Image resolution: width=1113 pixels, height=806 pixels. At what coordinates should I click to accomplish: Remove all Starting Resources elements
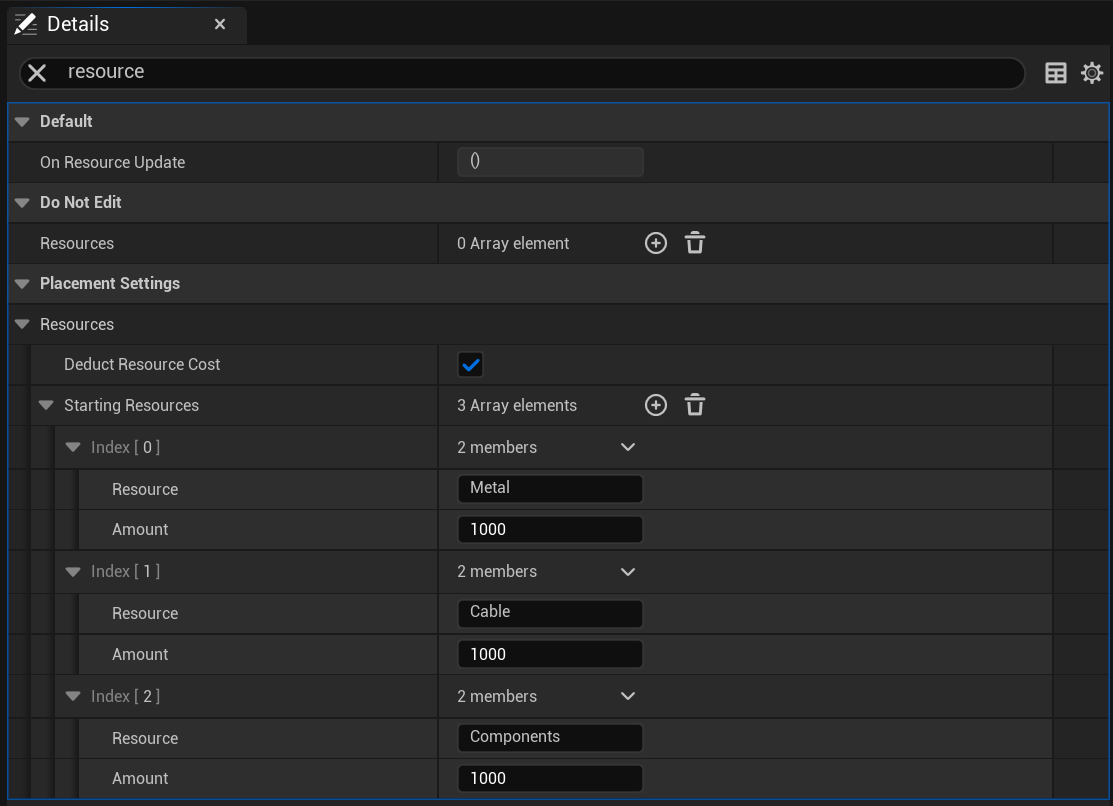click(695, 405)
